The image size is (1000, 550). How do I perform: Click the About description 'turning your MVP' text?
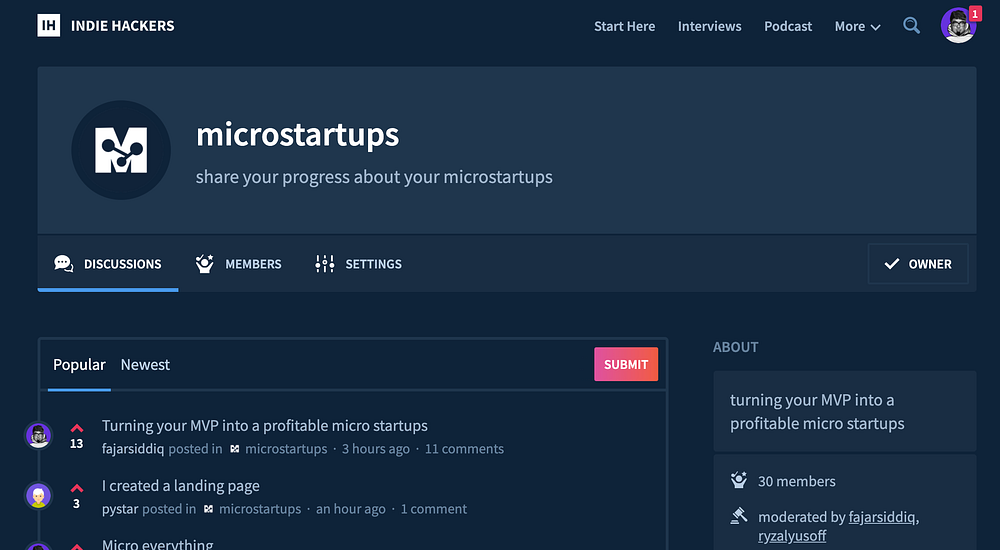pyautogui.click(x=817, y=412)
